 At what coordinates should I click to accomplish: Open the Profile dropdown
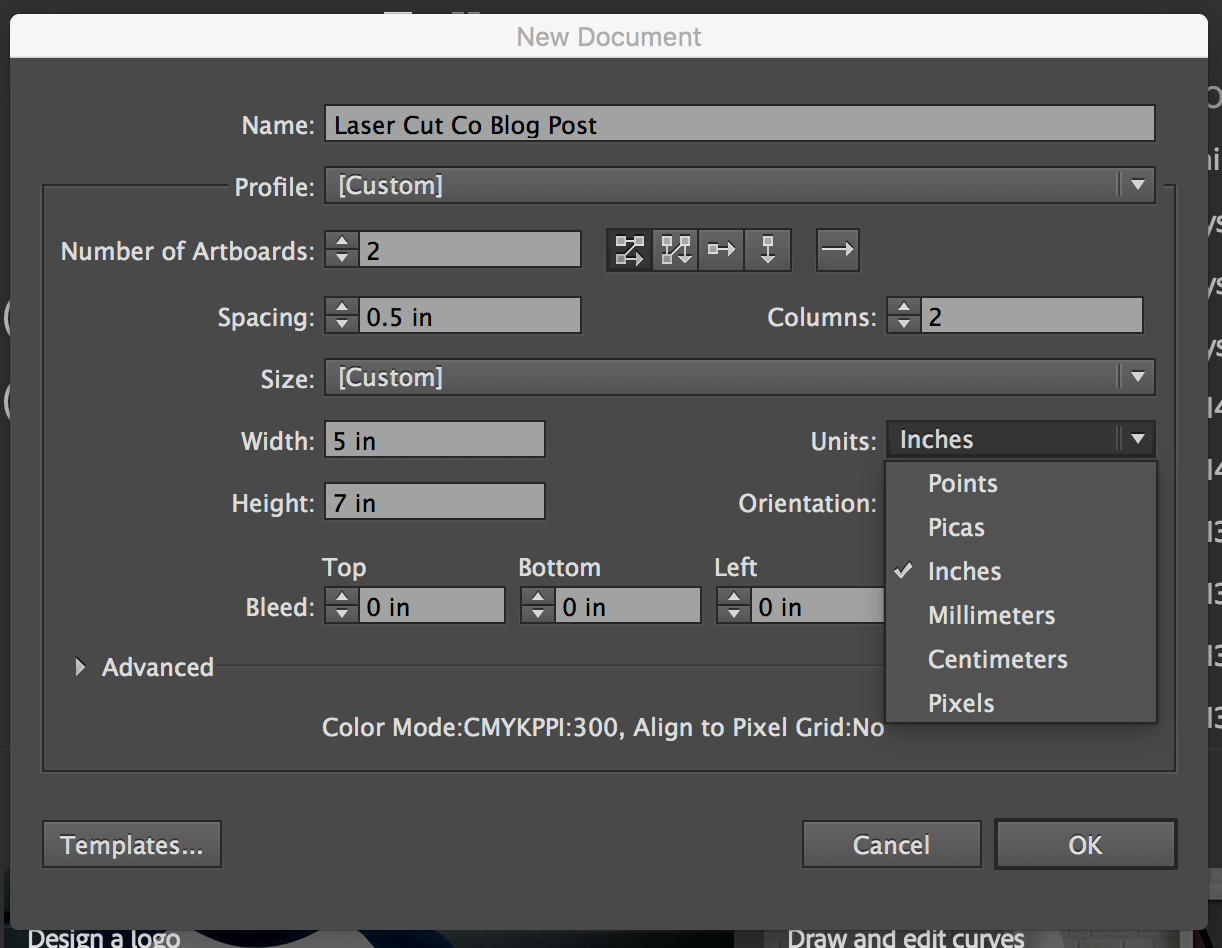[740, 185]
